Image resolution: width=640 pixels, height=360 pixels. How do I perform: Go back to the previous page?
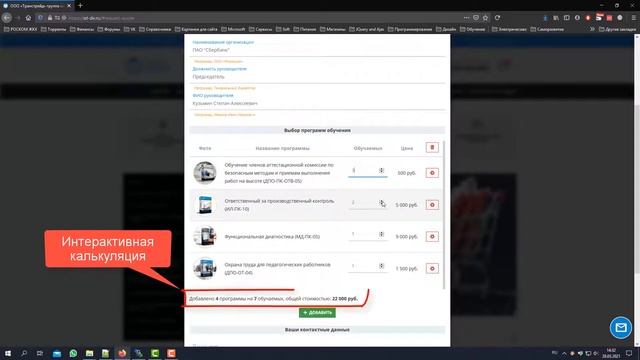click(7, 18)
